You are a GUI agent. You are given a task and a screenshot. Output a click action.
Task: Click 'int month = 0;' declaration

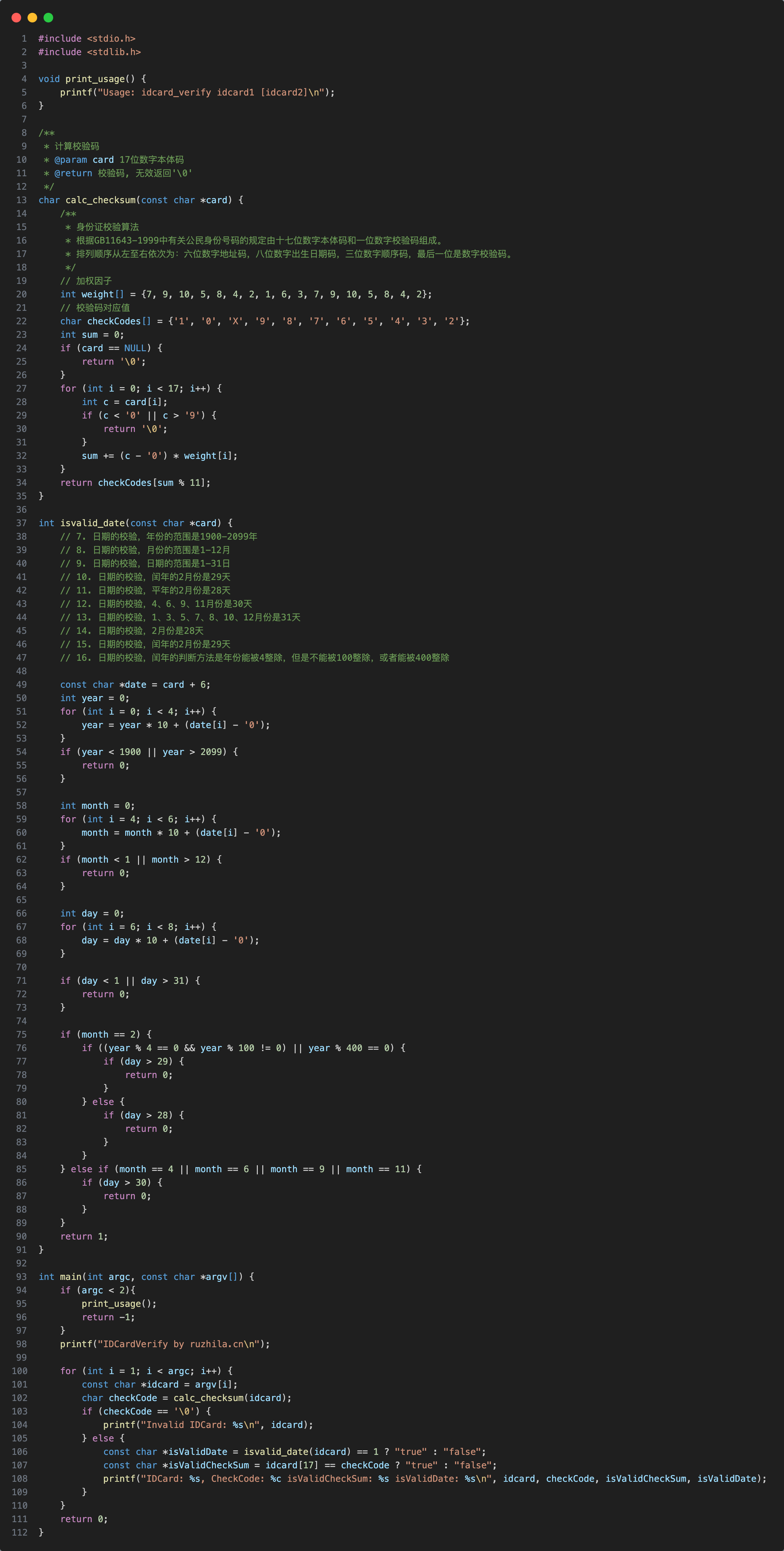click(97, 806)
